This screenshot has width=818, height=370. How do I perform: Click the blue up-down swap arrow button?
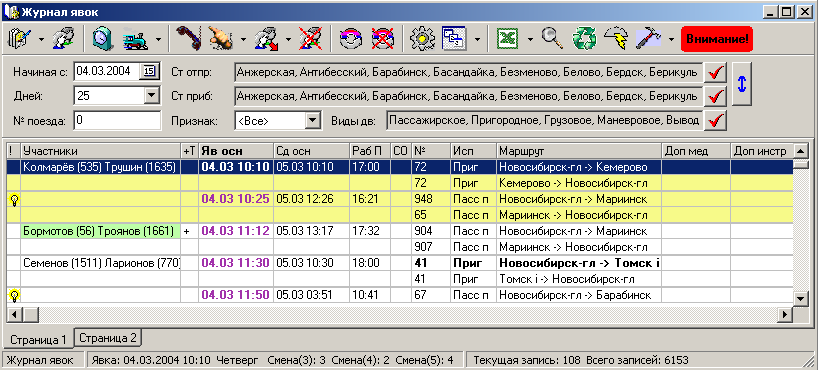point(741,84)
